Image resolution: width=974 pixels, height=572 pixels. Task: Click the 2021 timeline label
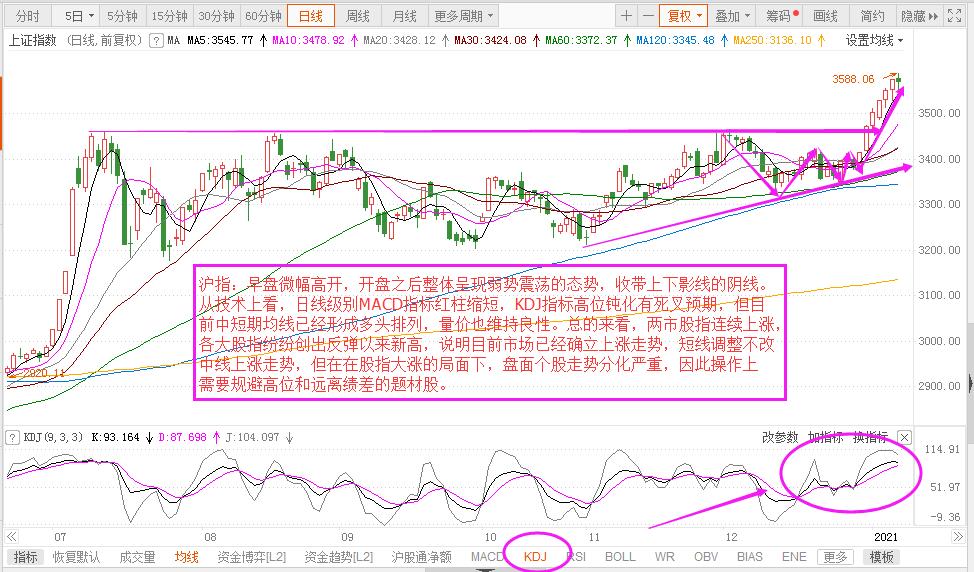click(886, 537)
